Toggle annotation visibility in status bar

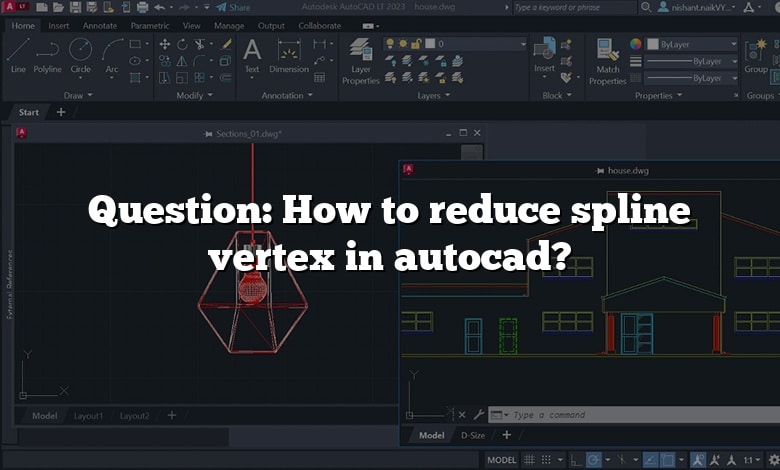click(698, 460)
